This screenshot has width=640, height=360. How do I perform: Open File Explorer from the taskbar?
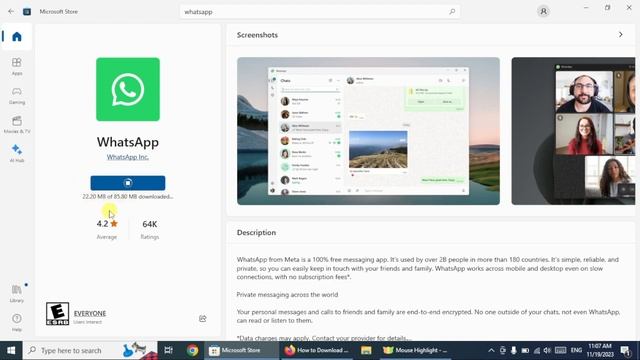[x=366, y=350]
